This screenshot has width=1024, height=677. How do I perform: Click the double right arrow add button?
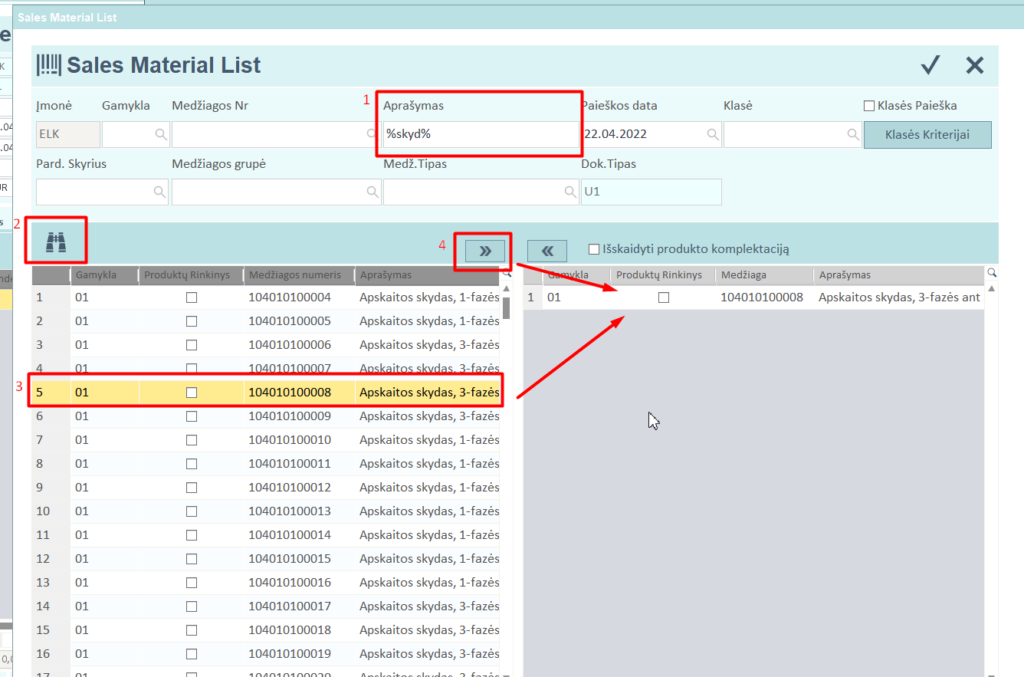[x=485, y=251]
